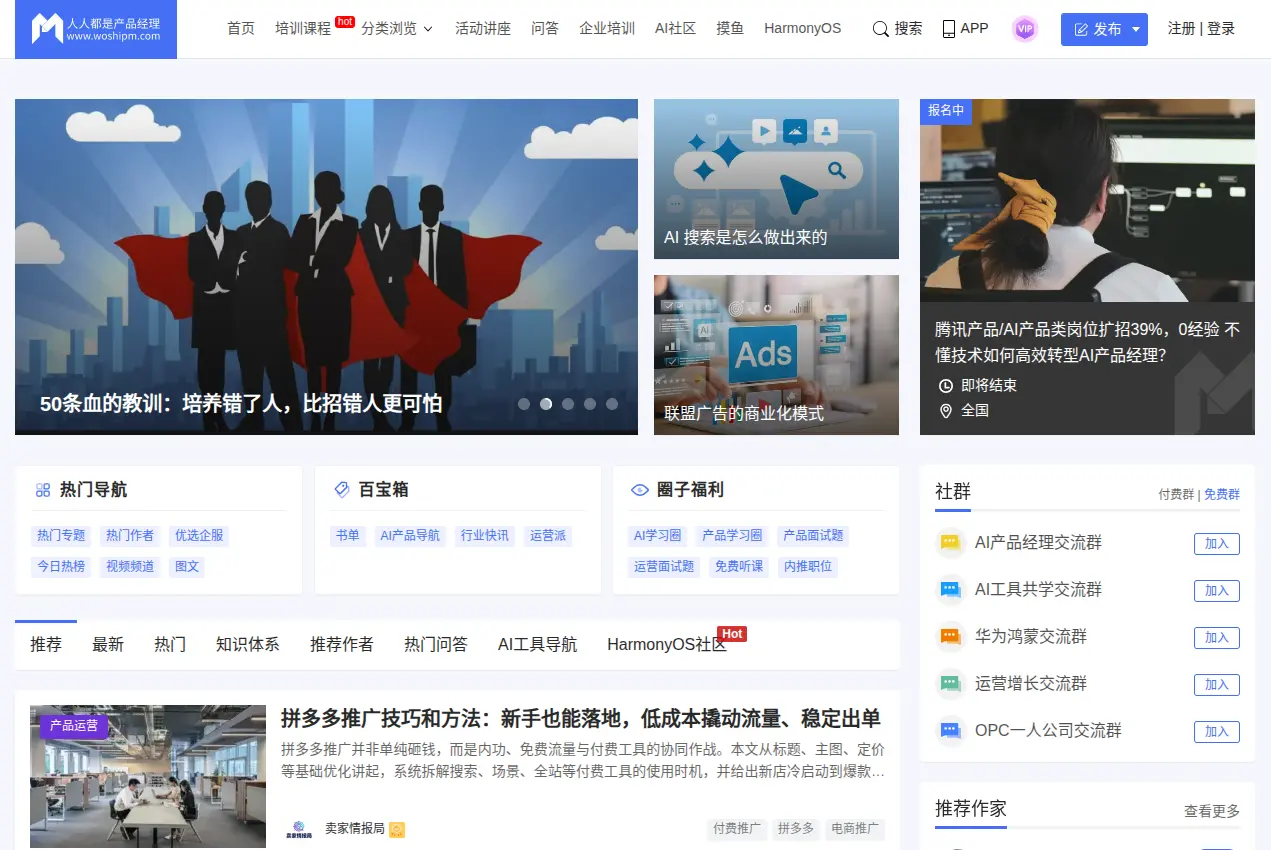The height and width of the screenshot is (850, 1271).
Task: Join the AI产品经理交流群 group
Action: point(1217,544)
